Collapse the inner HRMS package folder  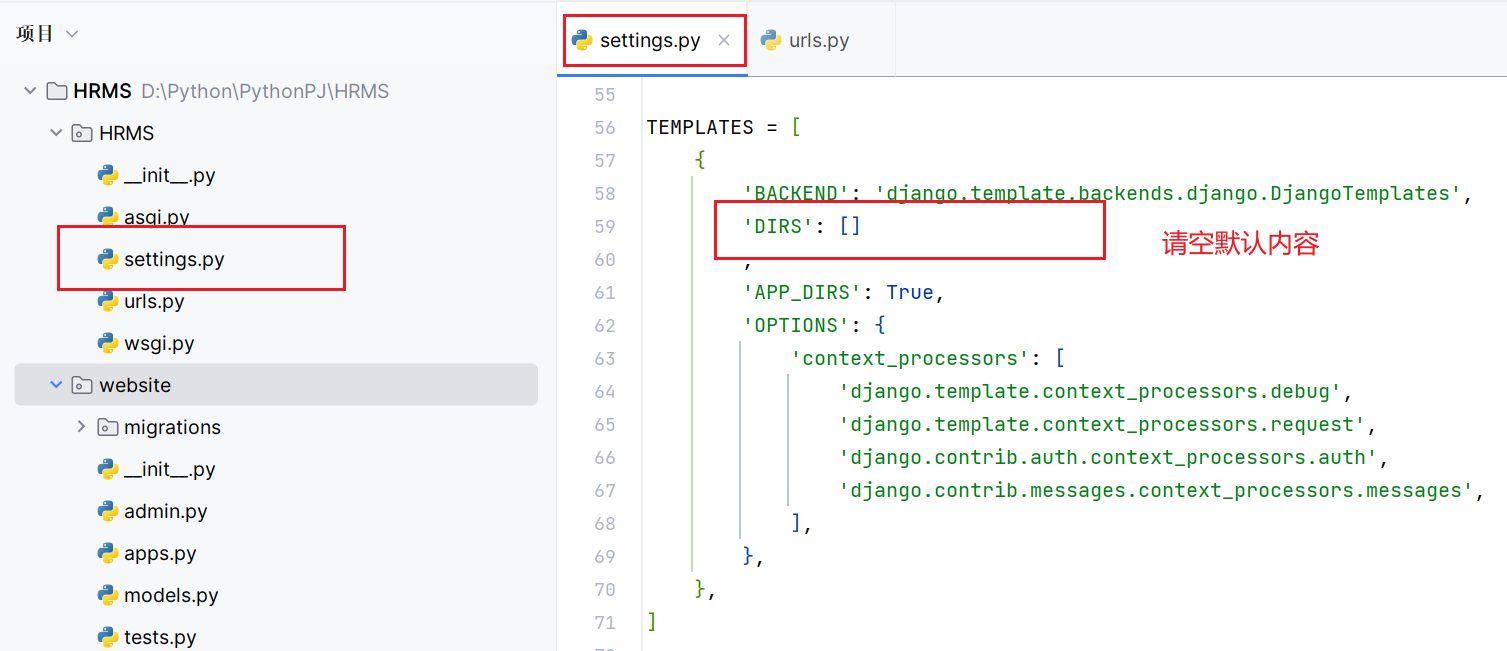(56, 133)
